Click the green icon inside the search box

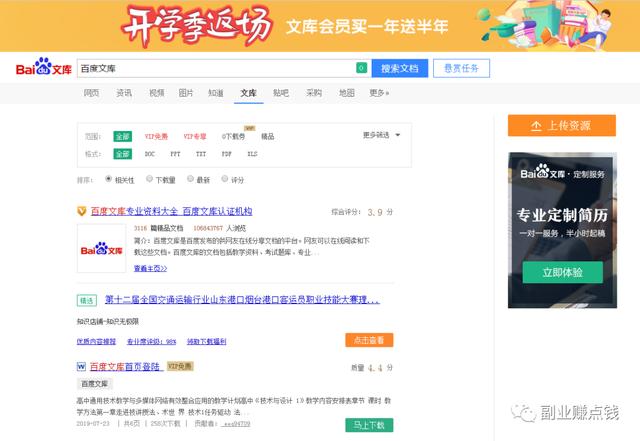click(x=361, y=68)
